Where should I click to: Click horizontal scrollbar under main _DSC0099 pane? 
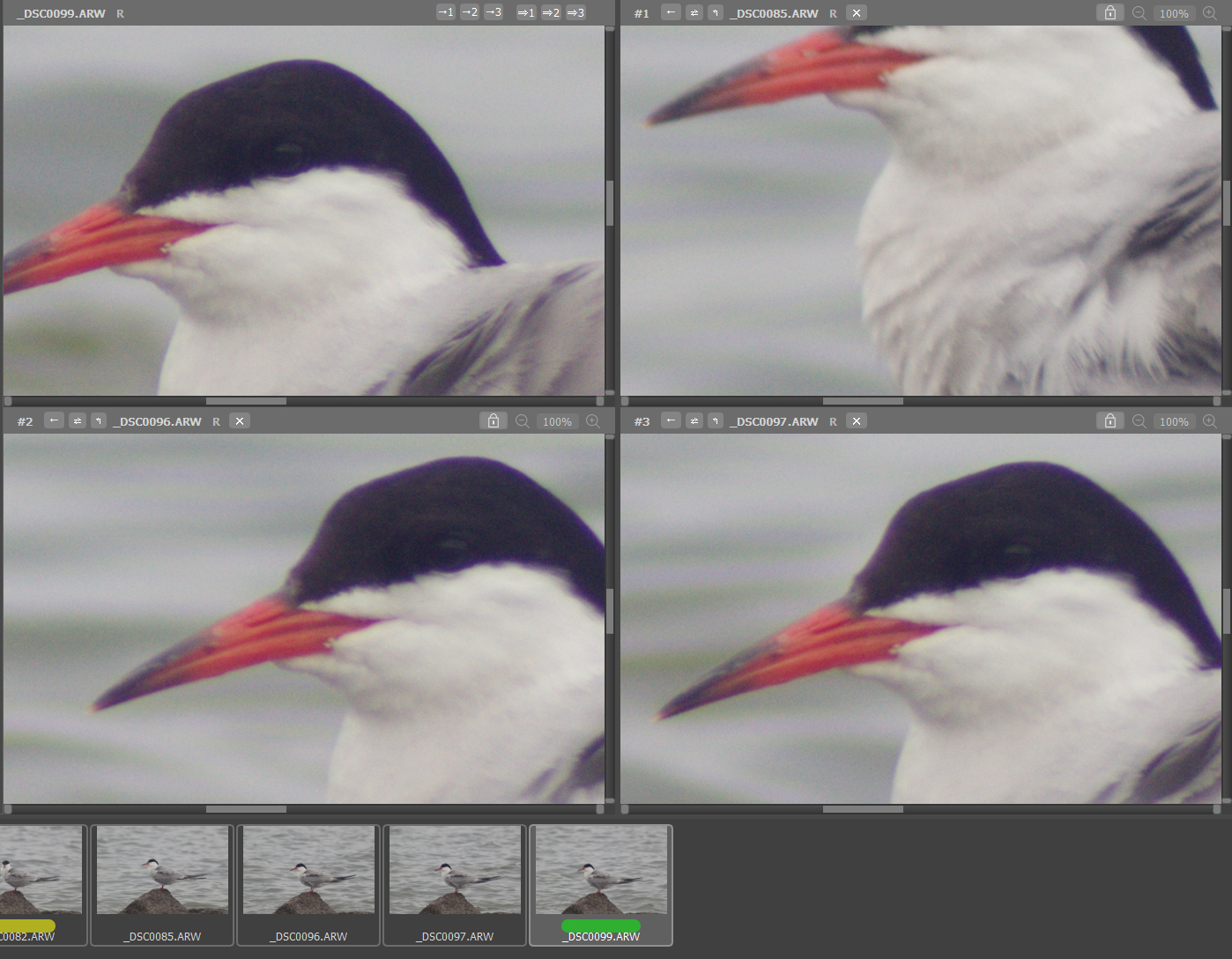(x=246, y=401)
